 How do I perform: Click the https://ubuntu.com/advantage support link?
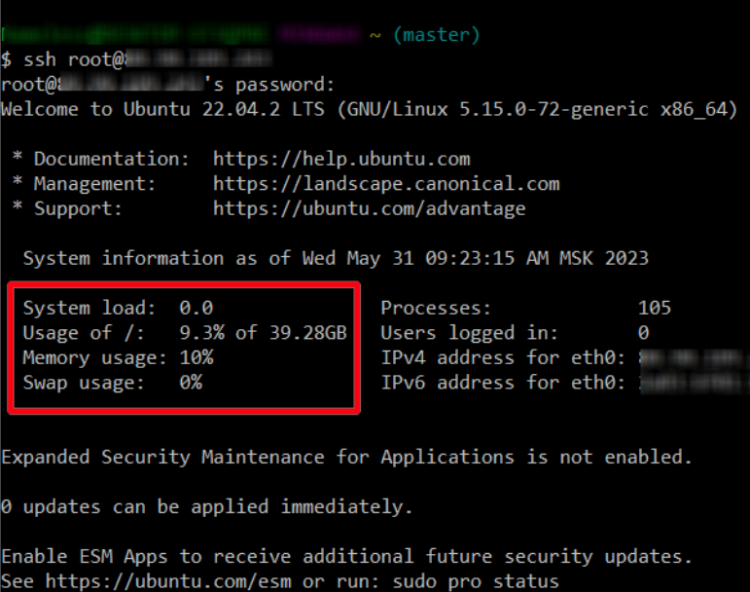(369, 209)
